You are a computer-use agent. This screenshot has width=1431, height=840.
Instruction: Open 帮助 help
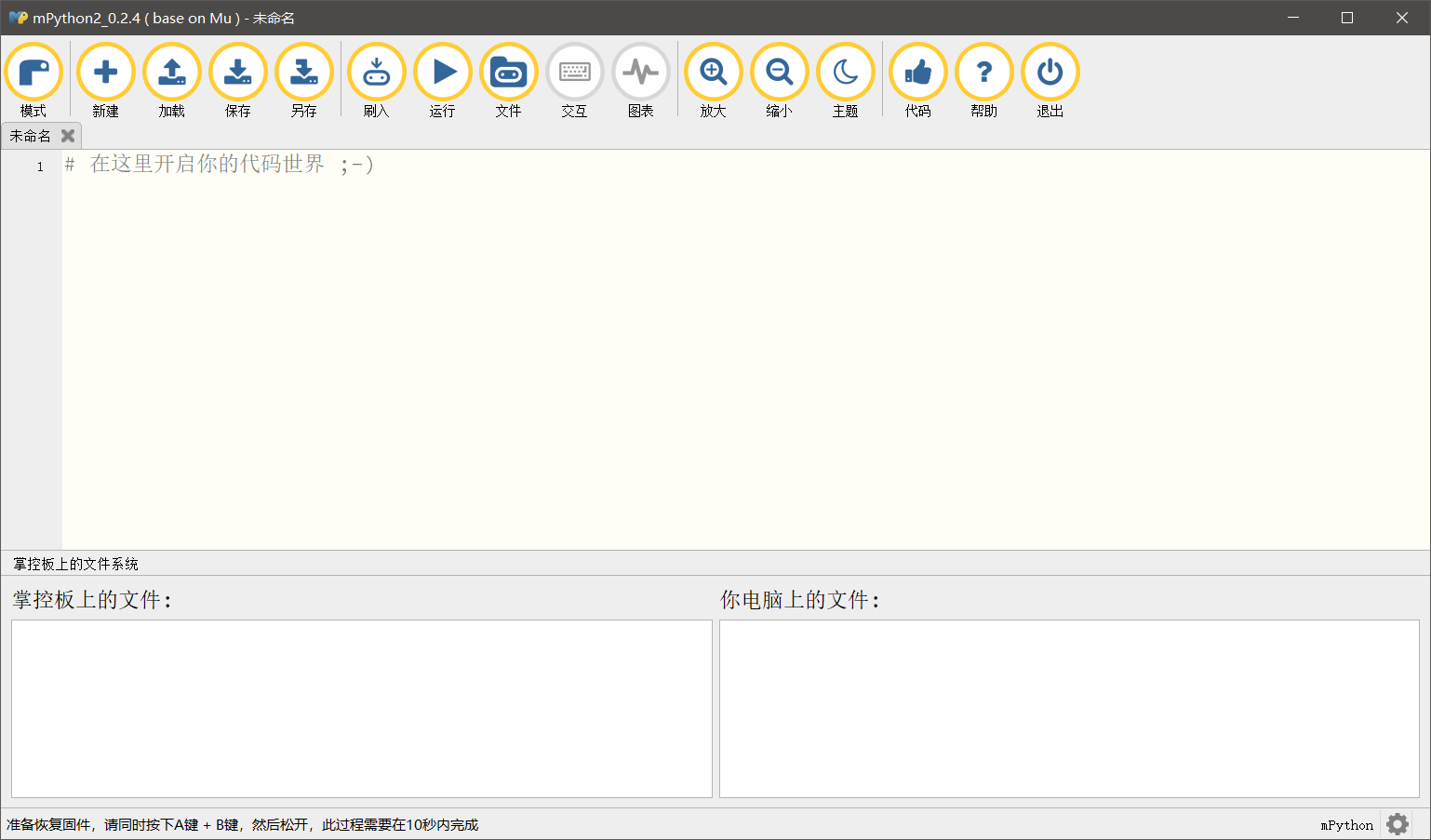click(983, 81)
